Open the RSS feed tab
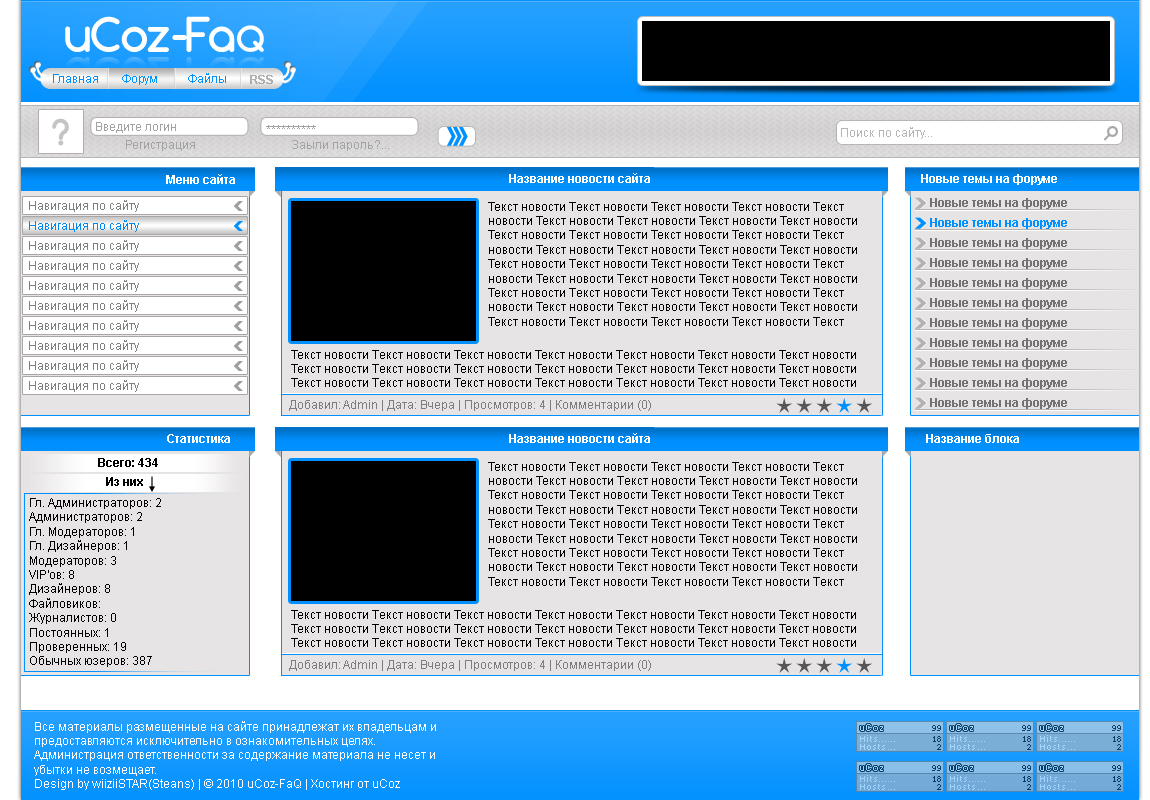The width and height of the screenshot is (1150, 800). [x=261, y=80]
